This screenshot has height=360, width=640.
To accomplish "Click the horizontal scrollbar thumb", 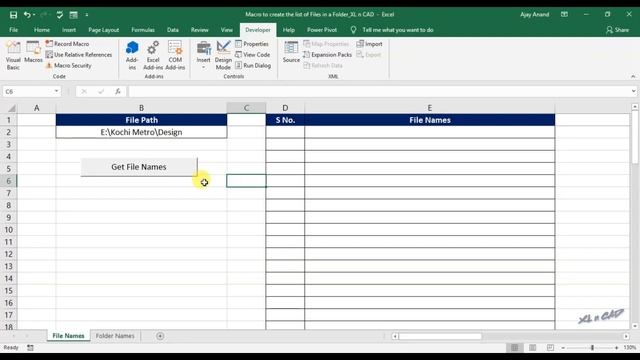I will point(440,336).
